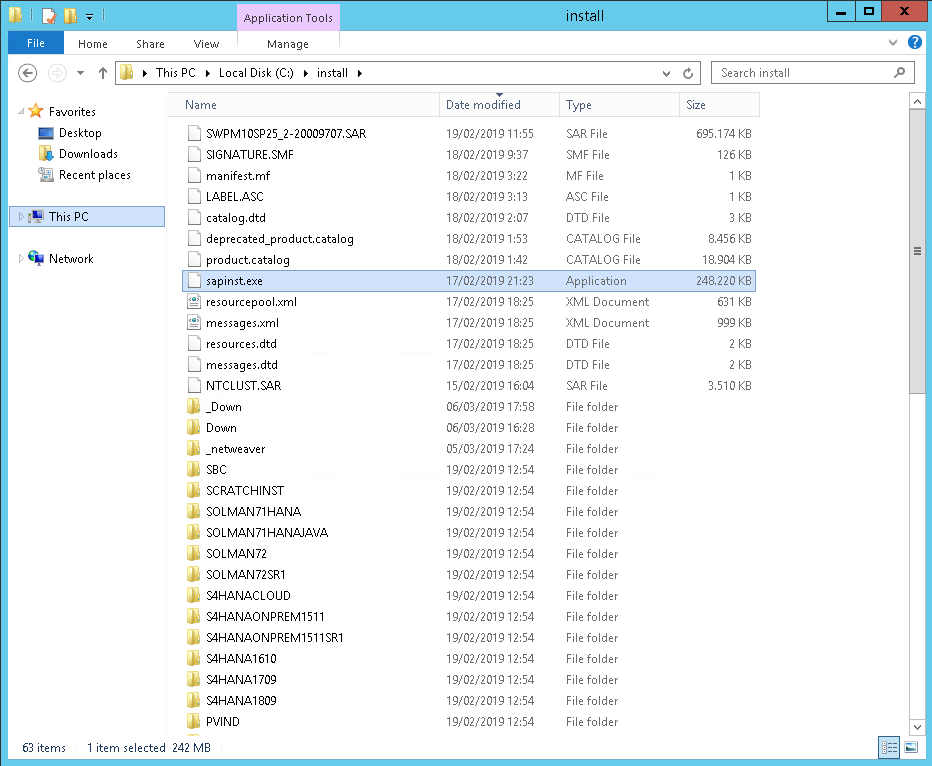Select messages.xml file icon
The width and height of the screenshot is (932, 766).
[194, 323]
